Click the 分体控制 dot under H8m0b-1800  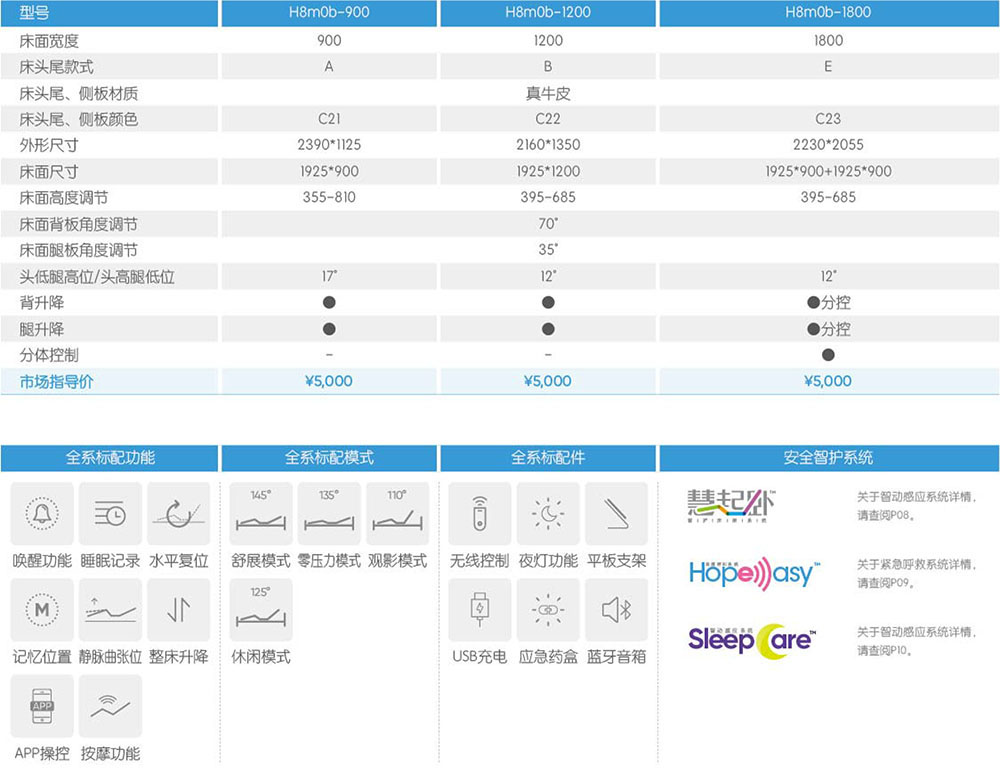[x=828, y=355]
